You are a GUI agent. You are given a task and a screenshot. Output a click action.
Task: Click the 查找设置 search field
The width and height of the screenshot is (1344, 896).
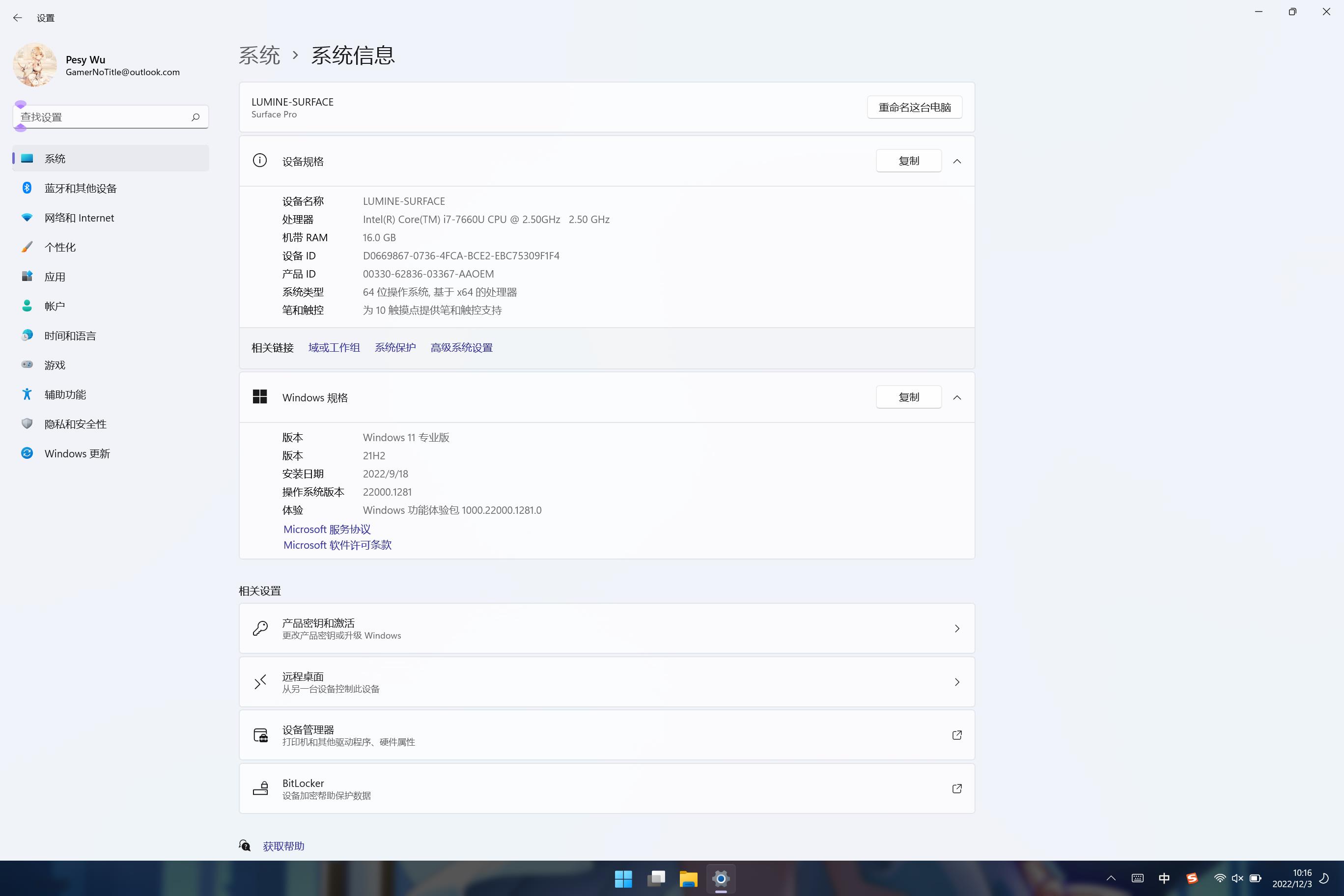[x=103, y=117]
